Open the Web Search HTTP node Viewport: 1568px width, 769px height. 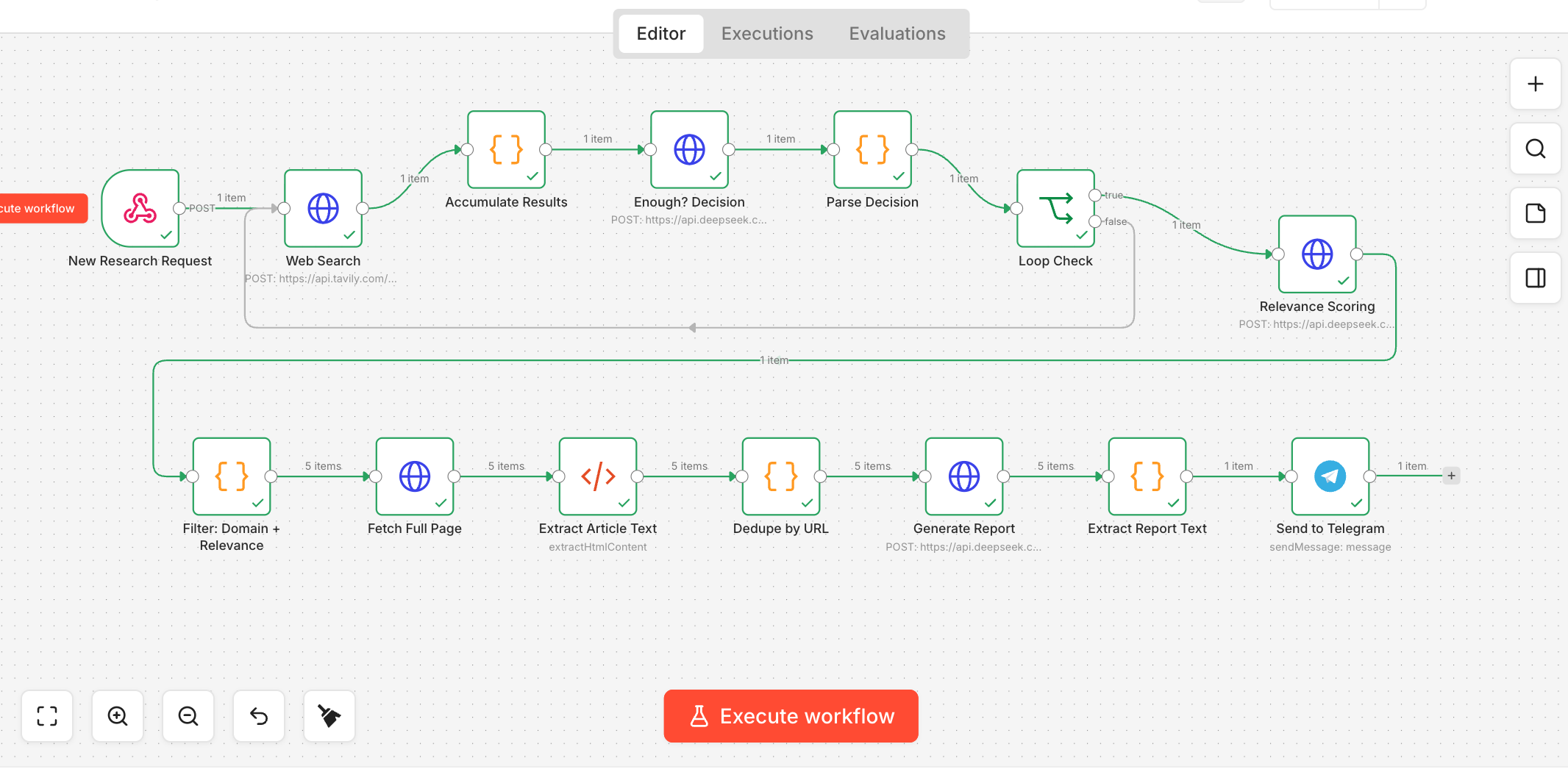324,208
